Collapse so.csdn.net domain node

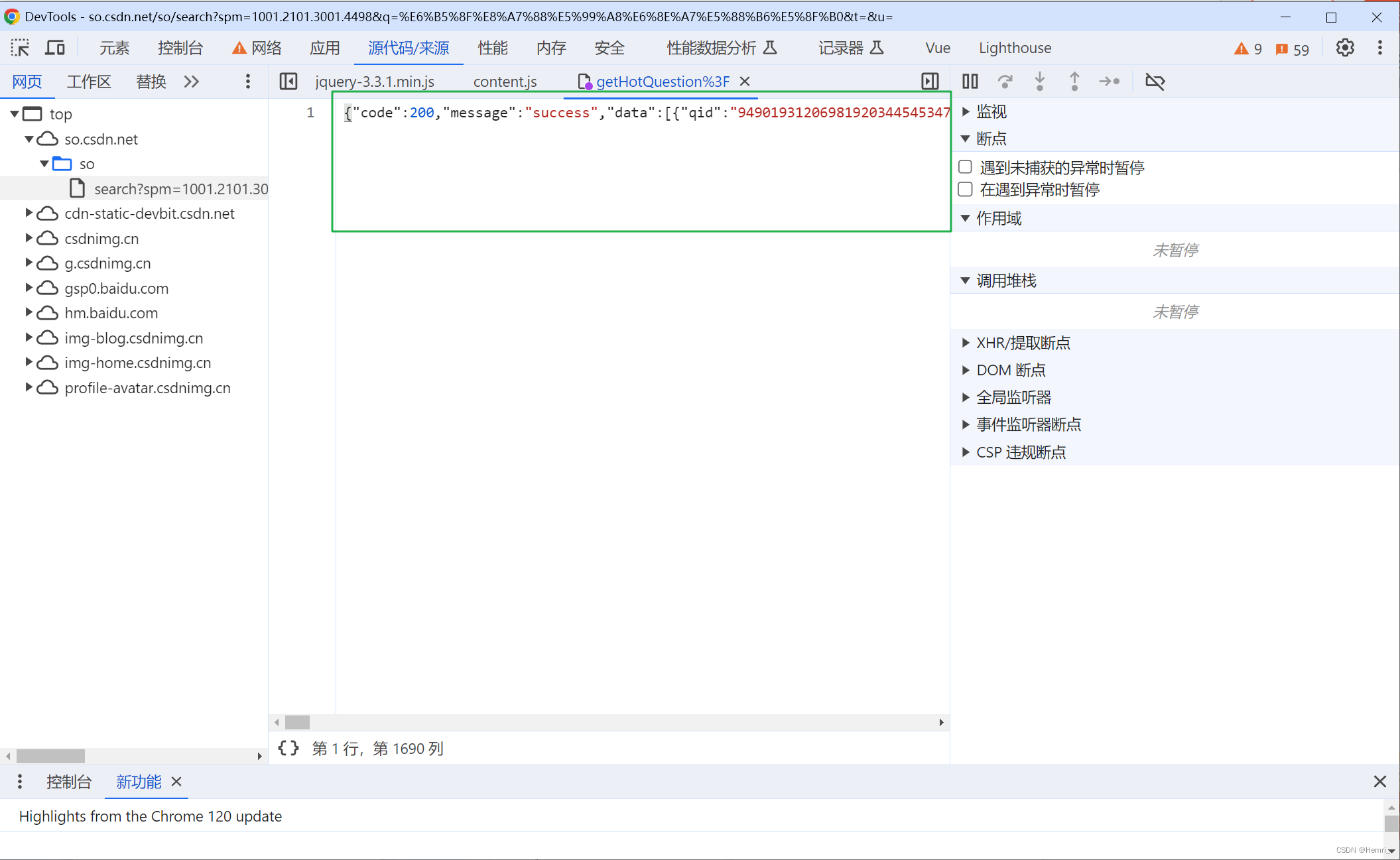29,139
